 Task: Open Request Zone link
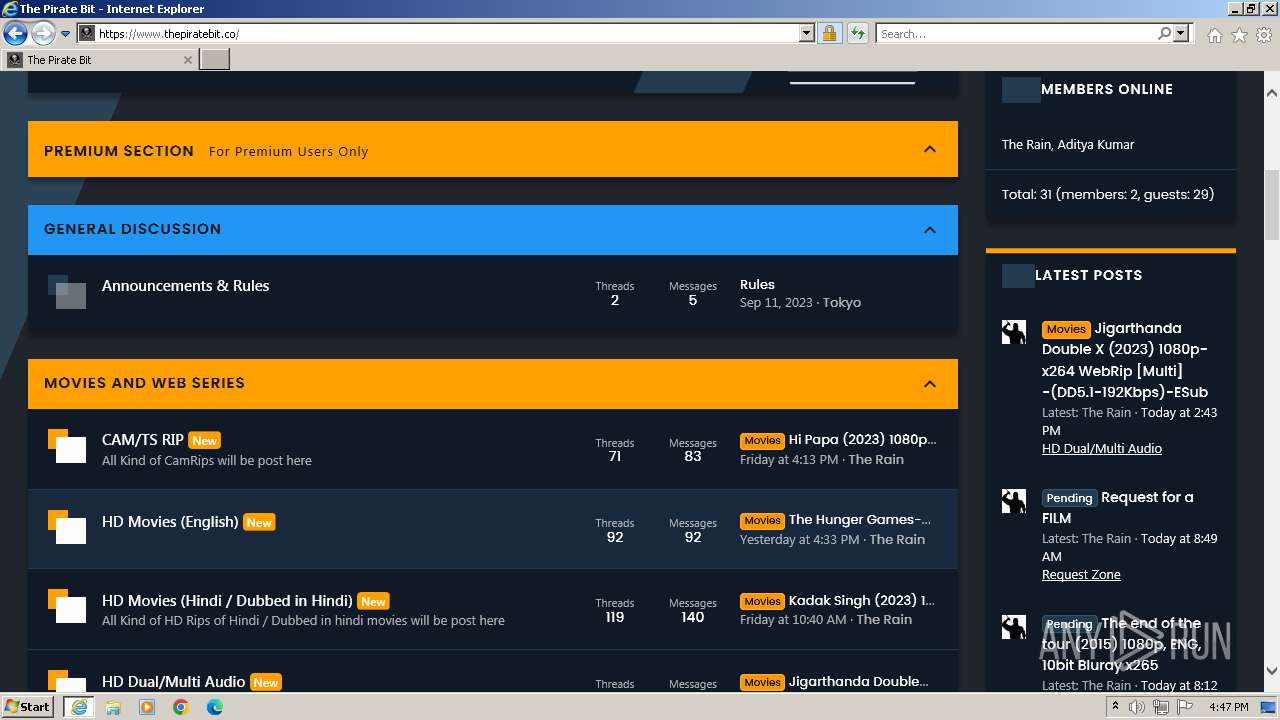click(1081, 575)
